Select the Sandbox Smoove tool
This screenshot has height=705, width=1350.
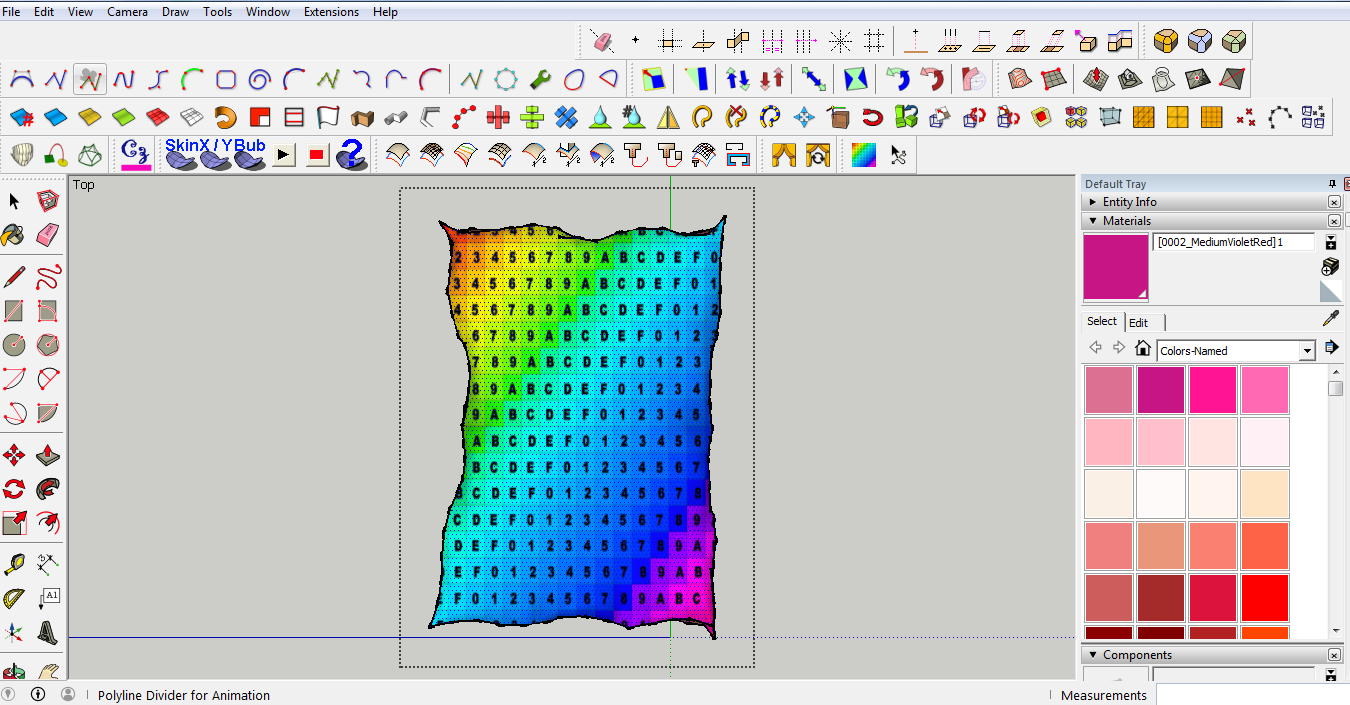point(1095,78)
